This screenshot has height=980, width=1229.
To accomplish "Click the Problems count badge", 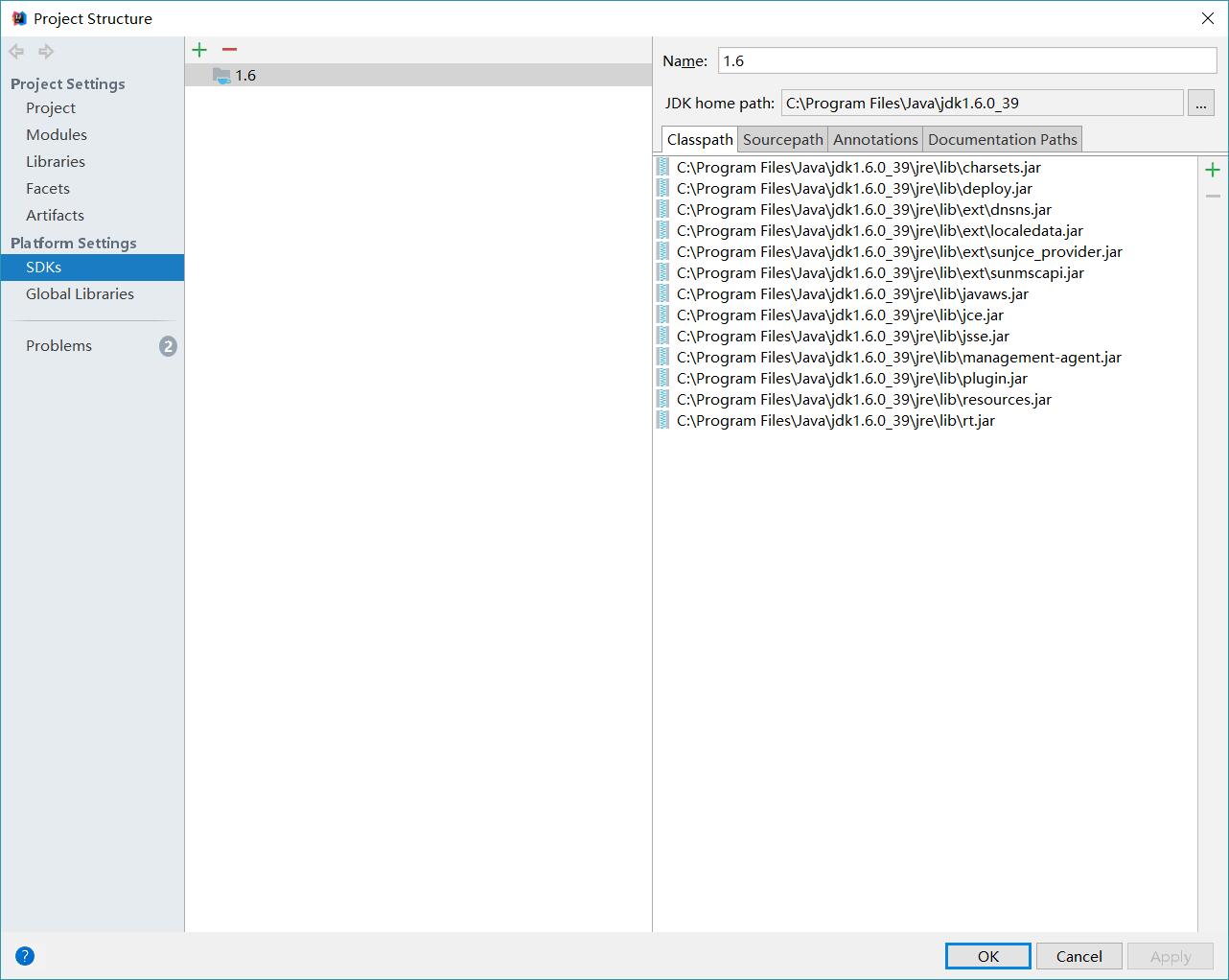I will tap(168, 346).
